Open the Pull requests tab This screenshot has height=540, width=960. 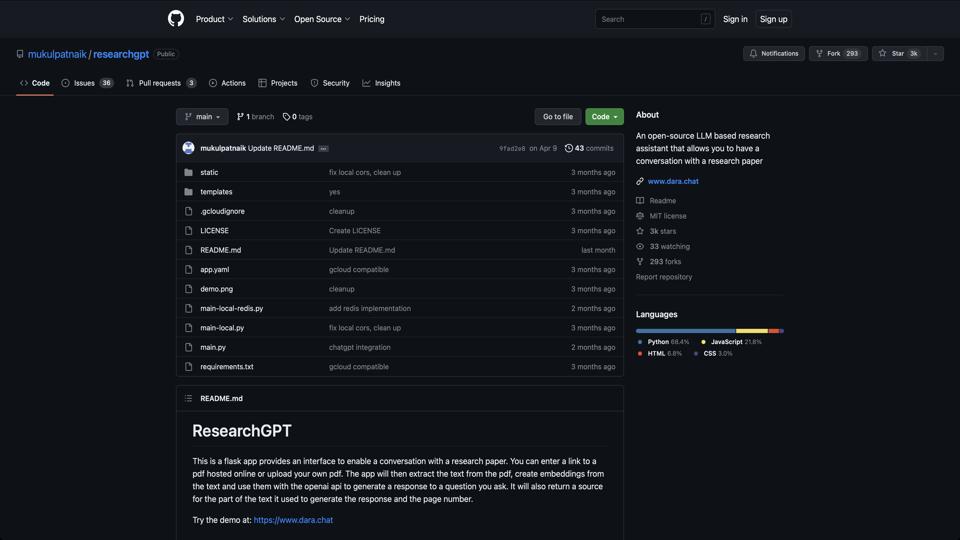point(161,83)
